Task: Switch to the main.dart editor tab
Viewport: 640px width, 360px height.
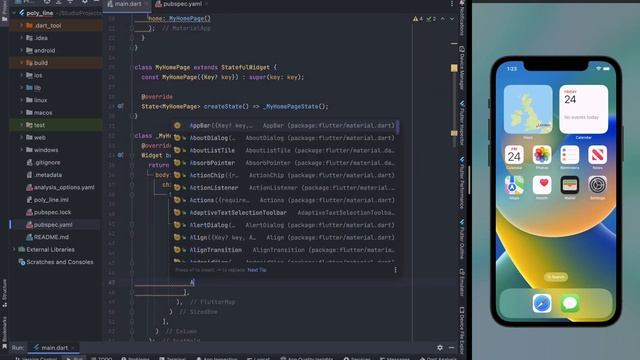Action: tap(127, 4)
